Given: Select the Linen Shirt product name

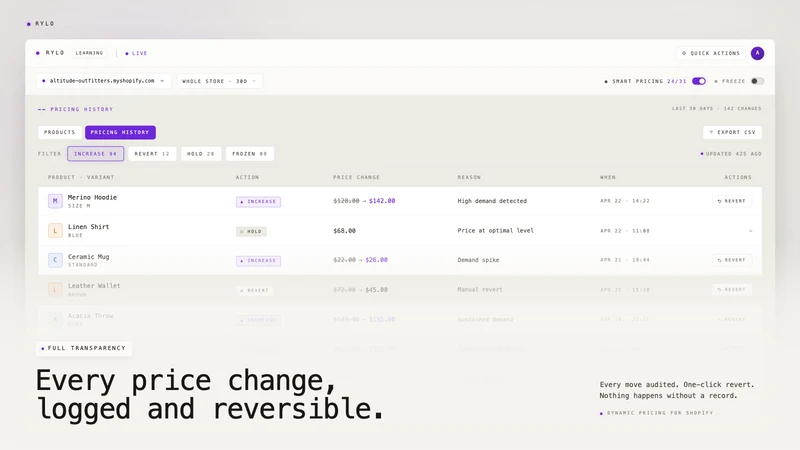Looking at the screenshot, I should [88, 227].
